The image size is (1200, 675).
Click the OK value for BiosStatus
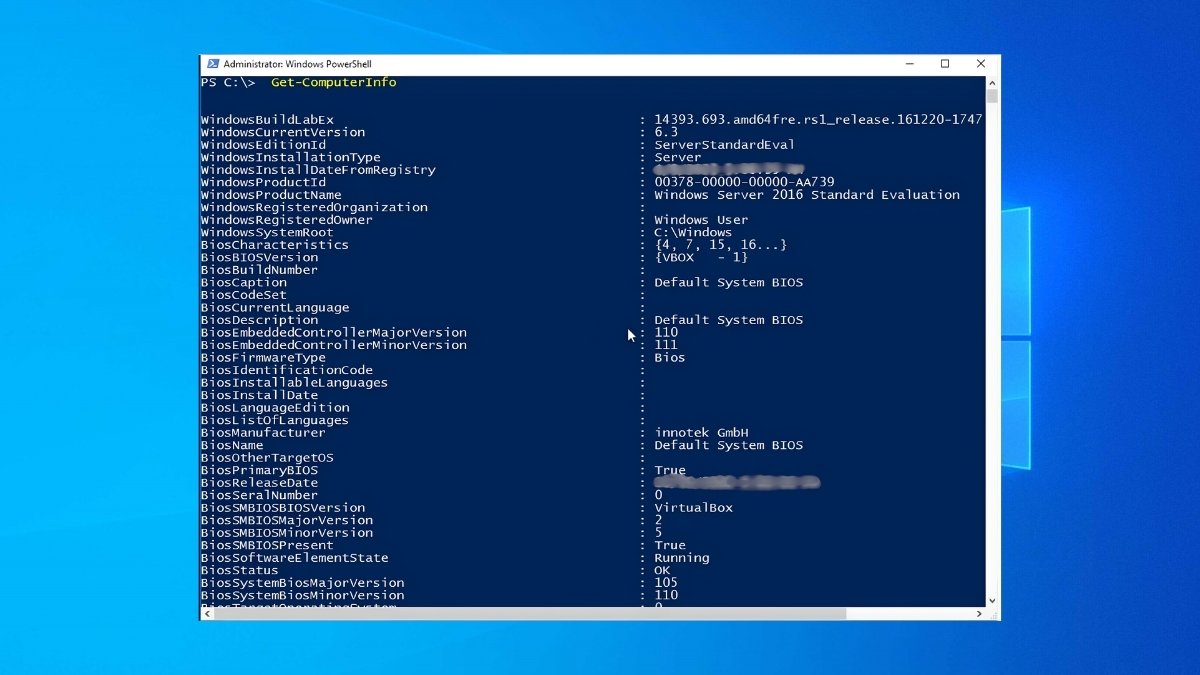[662, 570]
